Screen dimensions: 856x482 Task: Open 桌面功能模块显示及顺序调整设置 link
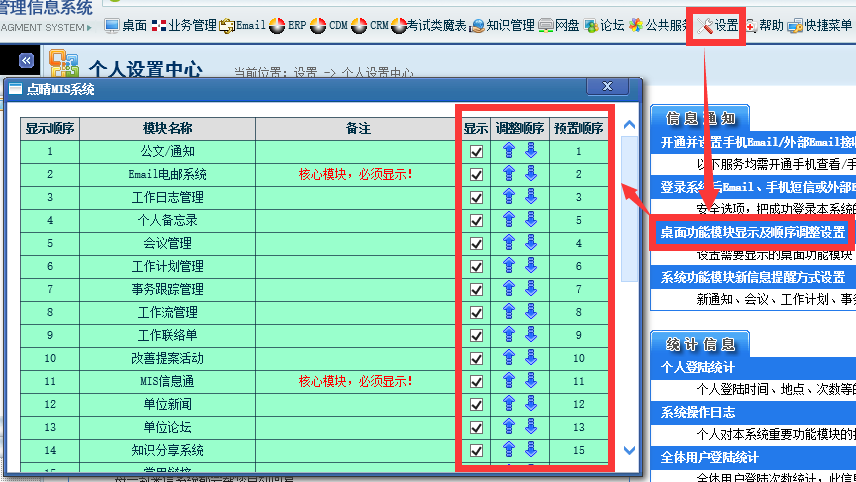pos(753,232)
